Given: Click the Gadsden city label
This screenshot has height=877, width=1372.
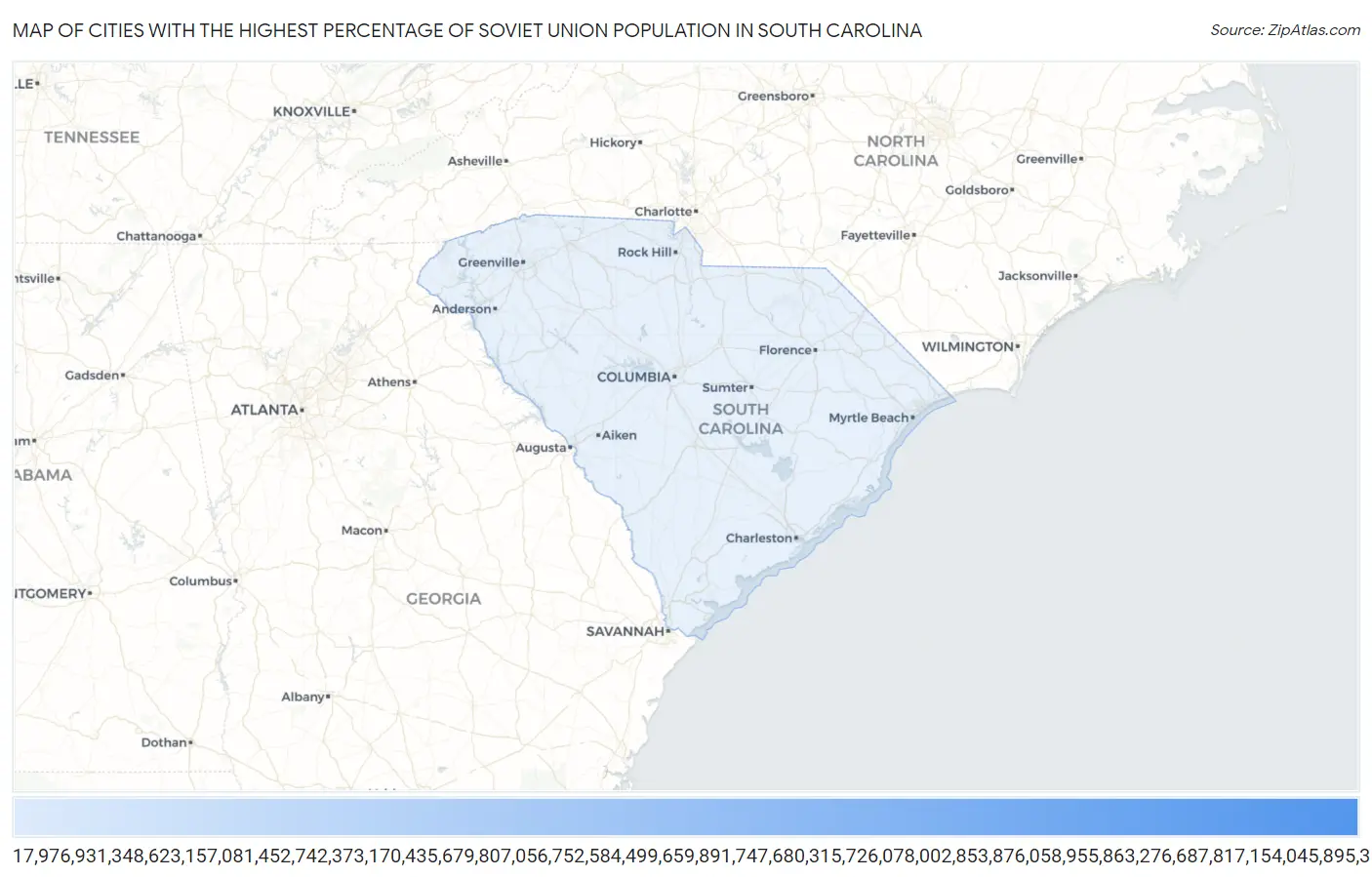Looking at the screenshot, I should 93,375.
